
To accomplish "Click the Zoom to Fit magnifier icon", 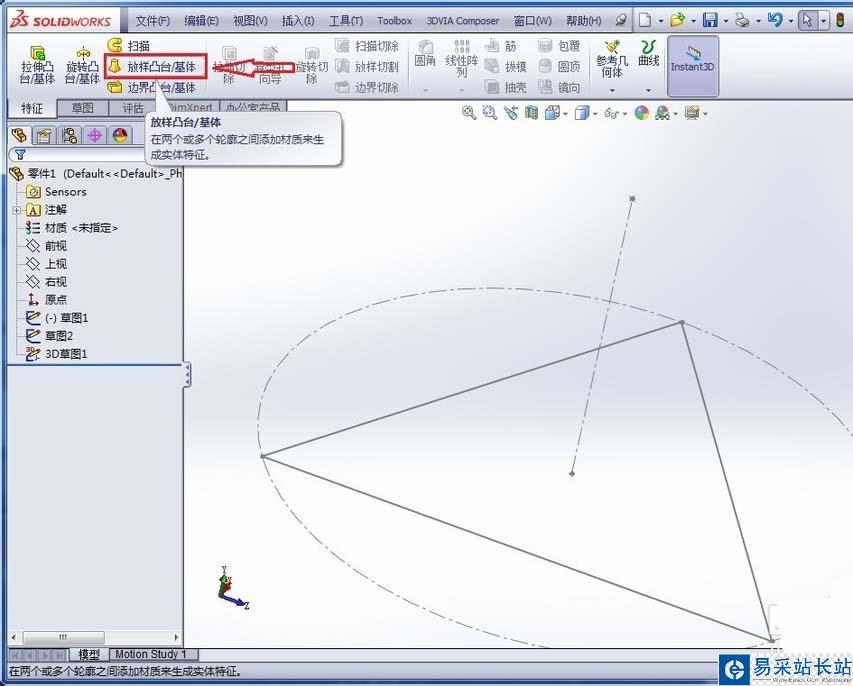I will 469,113.
